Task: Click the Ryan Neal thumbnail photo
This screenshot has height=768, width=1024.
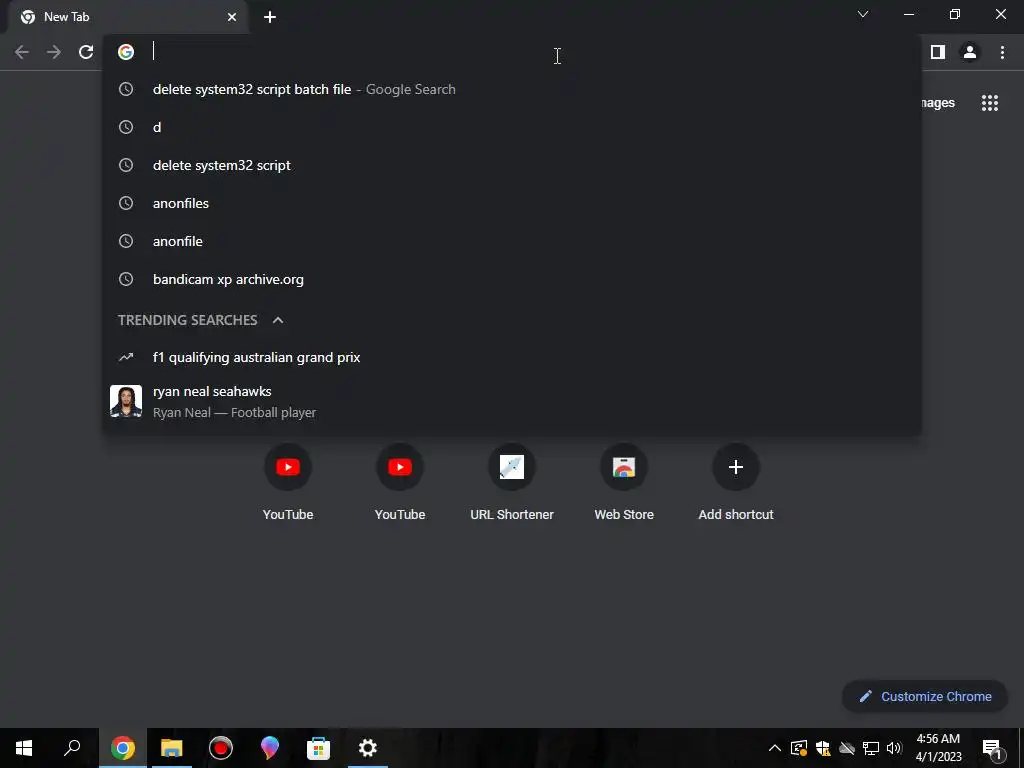Action: click(126, 401)
